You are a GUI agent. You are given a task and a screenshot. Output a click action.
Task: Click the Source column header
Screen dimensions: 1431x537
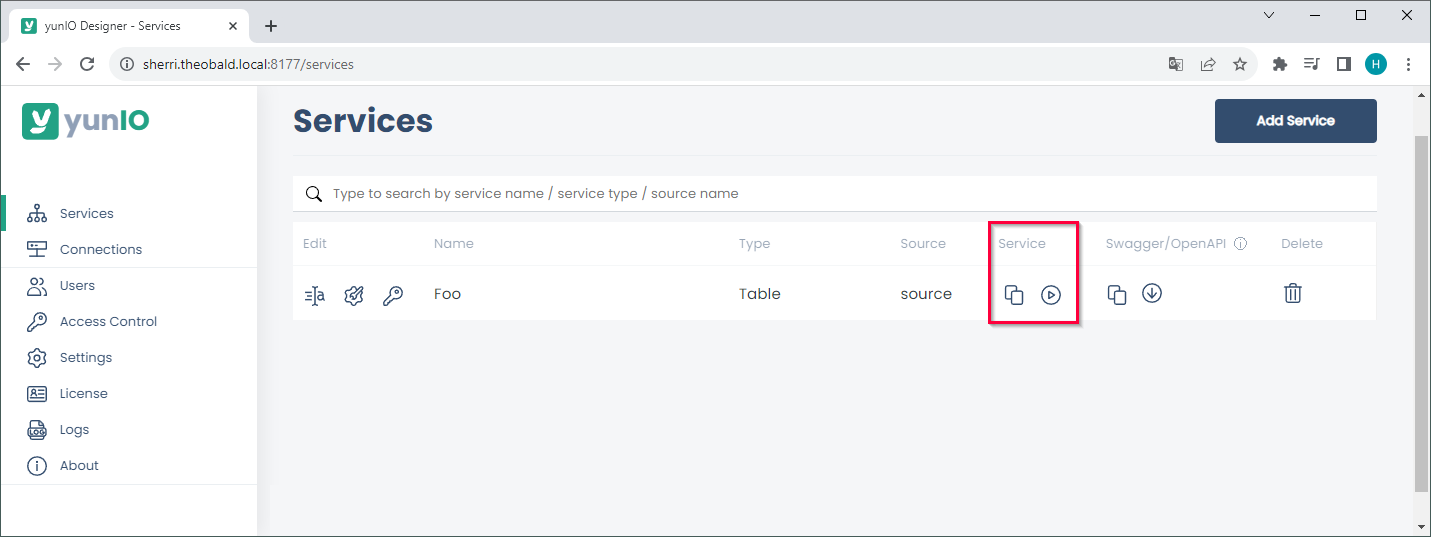(923, 243)
